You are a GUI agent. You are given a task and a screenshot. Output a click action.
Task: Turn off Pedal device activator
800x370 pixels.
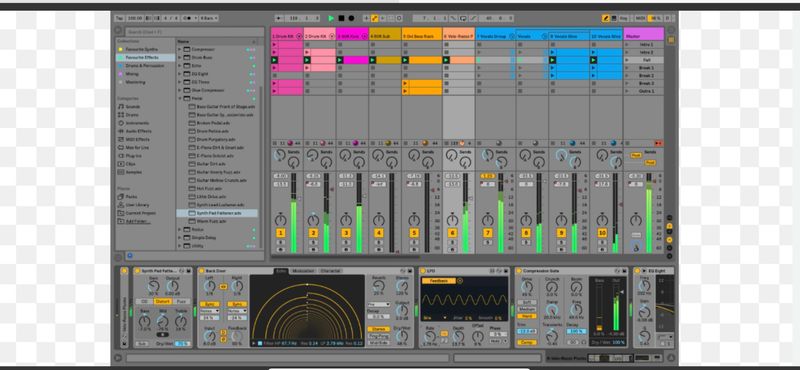coord(138,271)
